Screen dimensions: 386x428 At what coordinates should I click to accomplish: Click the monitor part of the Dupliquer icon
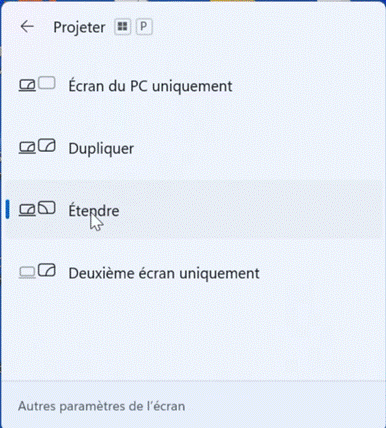tap(47, 146)
